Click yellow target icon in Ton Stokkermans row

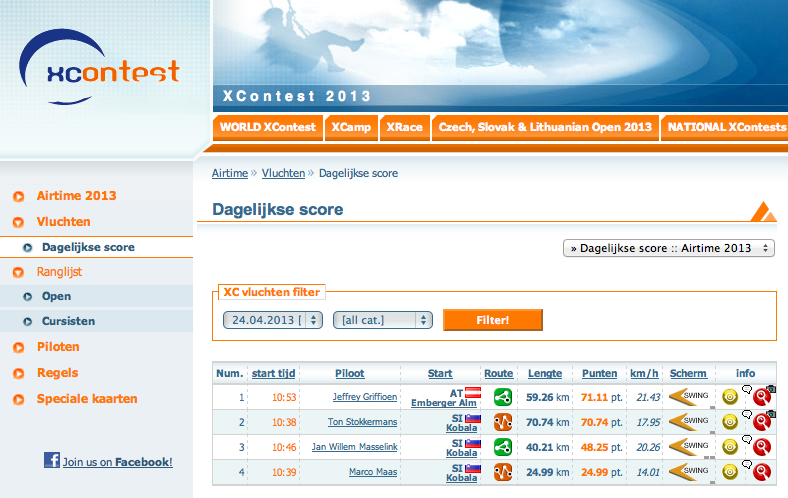click(x=730, y=422)
